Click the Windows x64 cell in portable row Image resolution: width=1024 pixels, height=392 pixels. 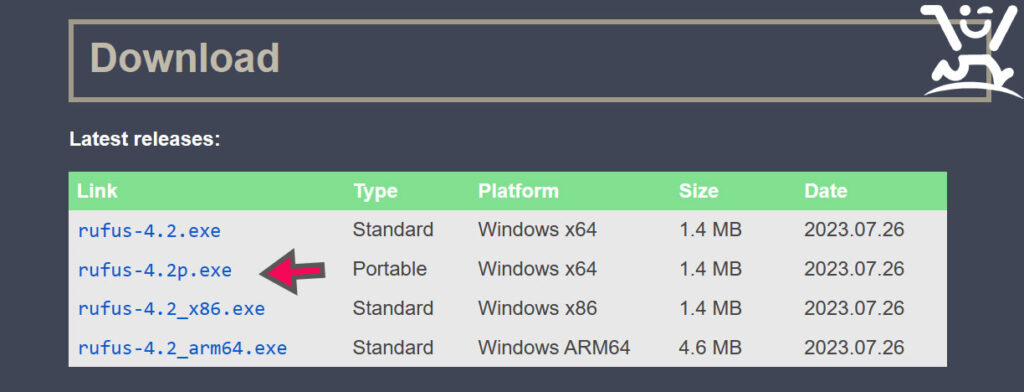537,269
